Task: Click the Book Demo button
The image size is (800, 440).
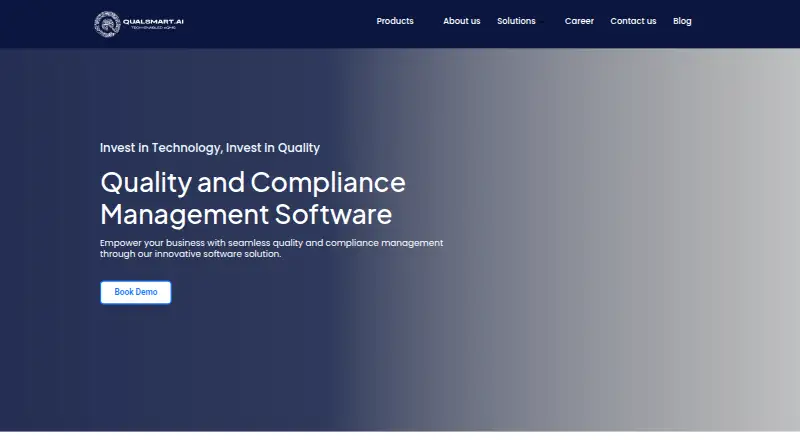Action: [x=136, y=292]
